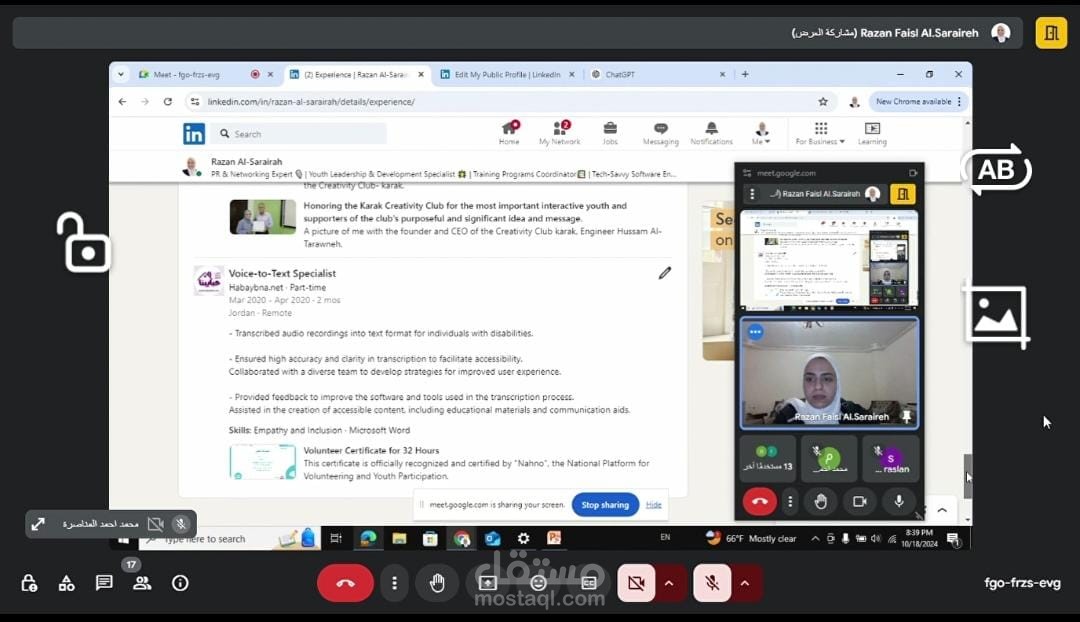The height and width of the screenshot is (622, 1080).
Task: Open the 13 other participants tile
Action: tap(768, 458)
